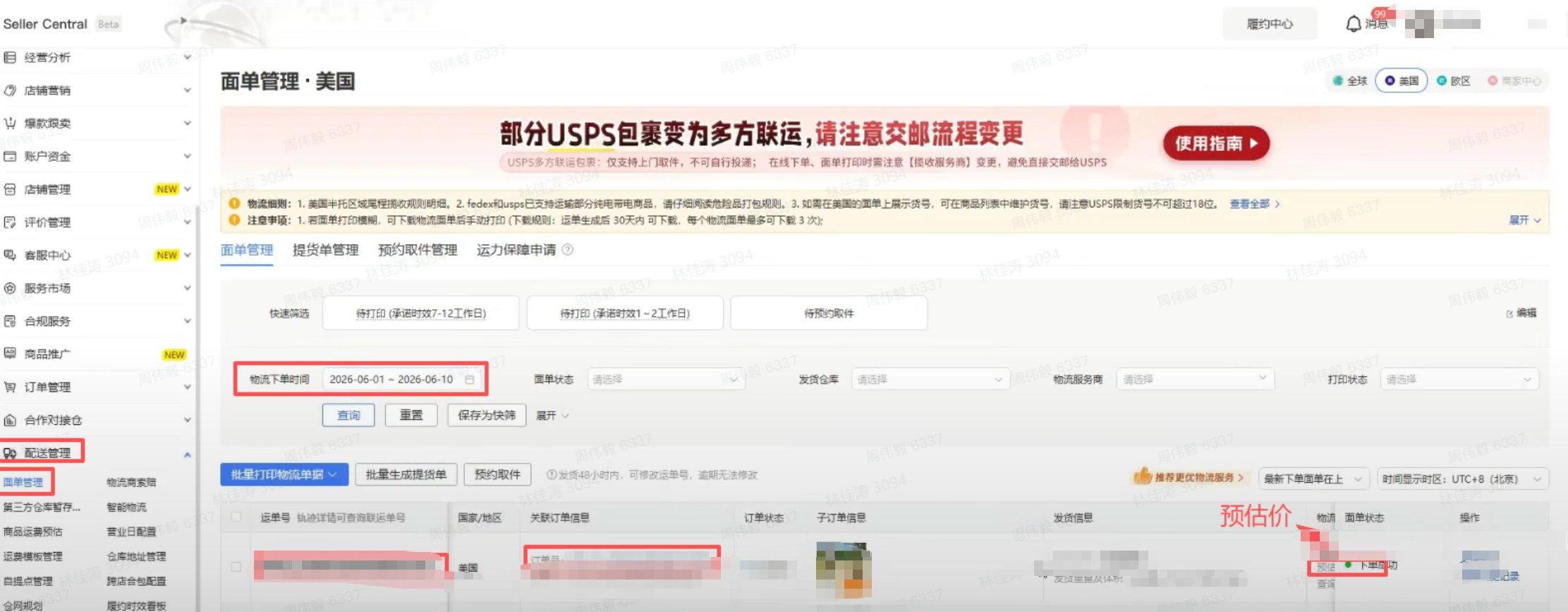Click the warning icon beside 注意事项

[x=235, y=220]
